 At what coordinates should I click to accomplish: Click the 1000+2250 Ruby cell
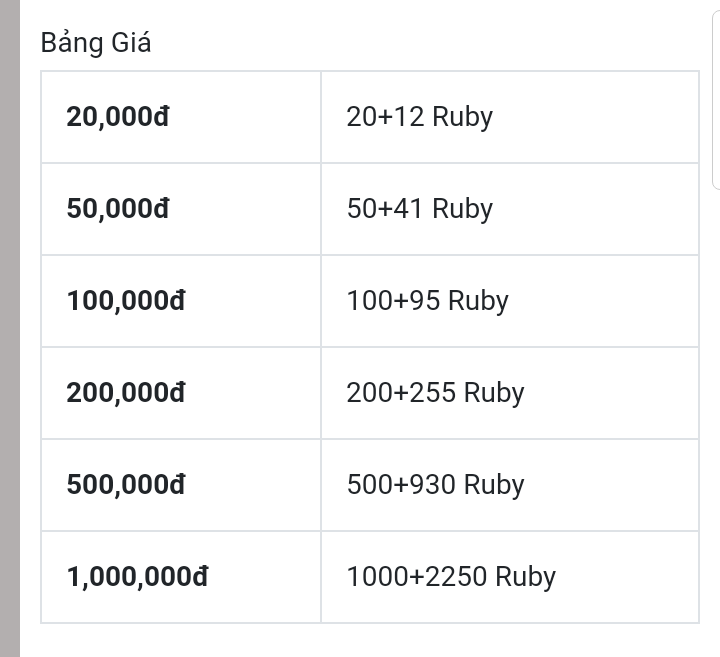point(510,577)
